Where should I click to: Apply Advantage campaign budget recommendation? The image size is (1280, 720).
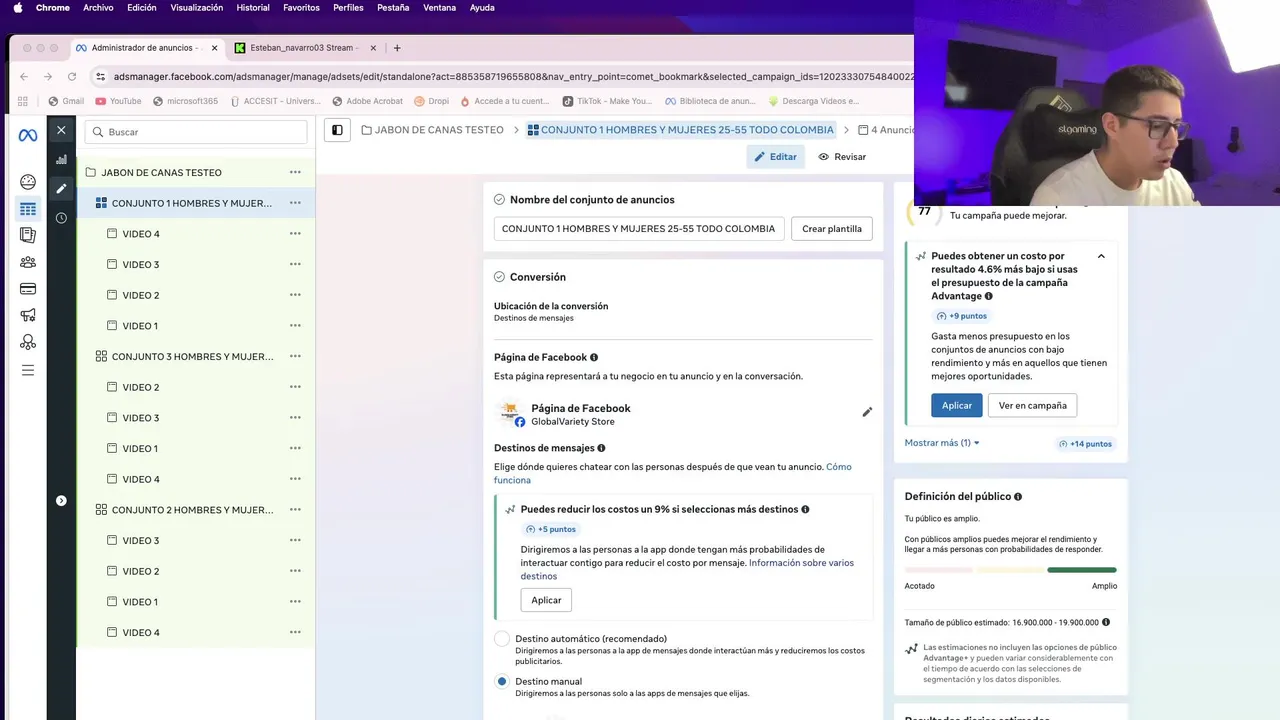coord(956,405)
